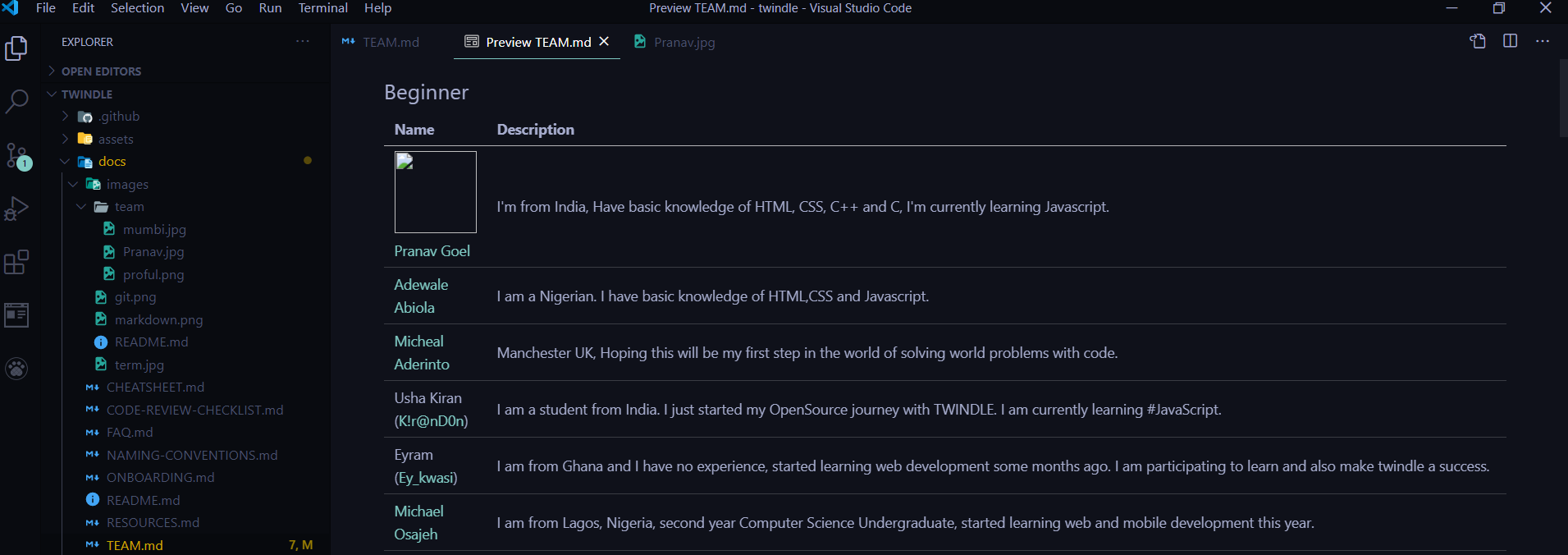The image size is (1568, 555).
Task: Open the Terminal menu
Action: pyautogui.click(x=322, y=8)
